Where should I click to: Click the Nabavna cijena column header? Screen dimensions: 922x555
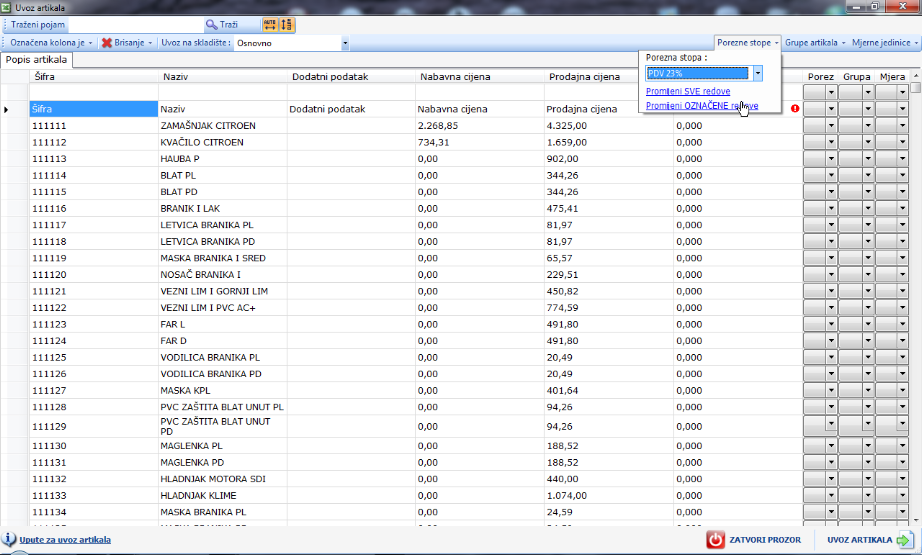480,77
